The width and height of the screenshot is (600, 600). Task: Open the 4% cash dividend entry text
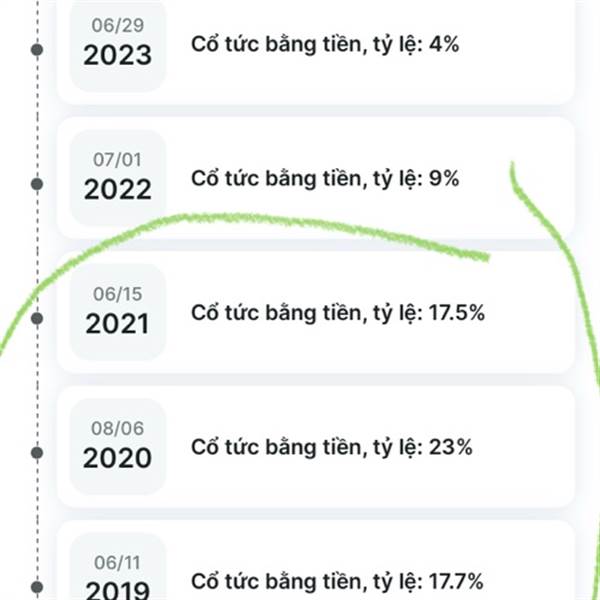click(x=325, y=44)
